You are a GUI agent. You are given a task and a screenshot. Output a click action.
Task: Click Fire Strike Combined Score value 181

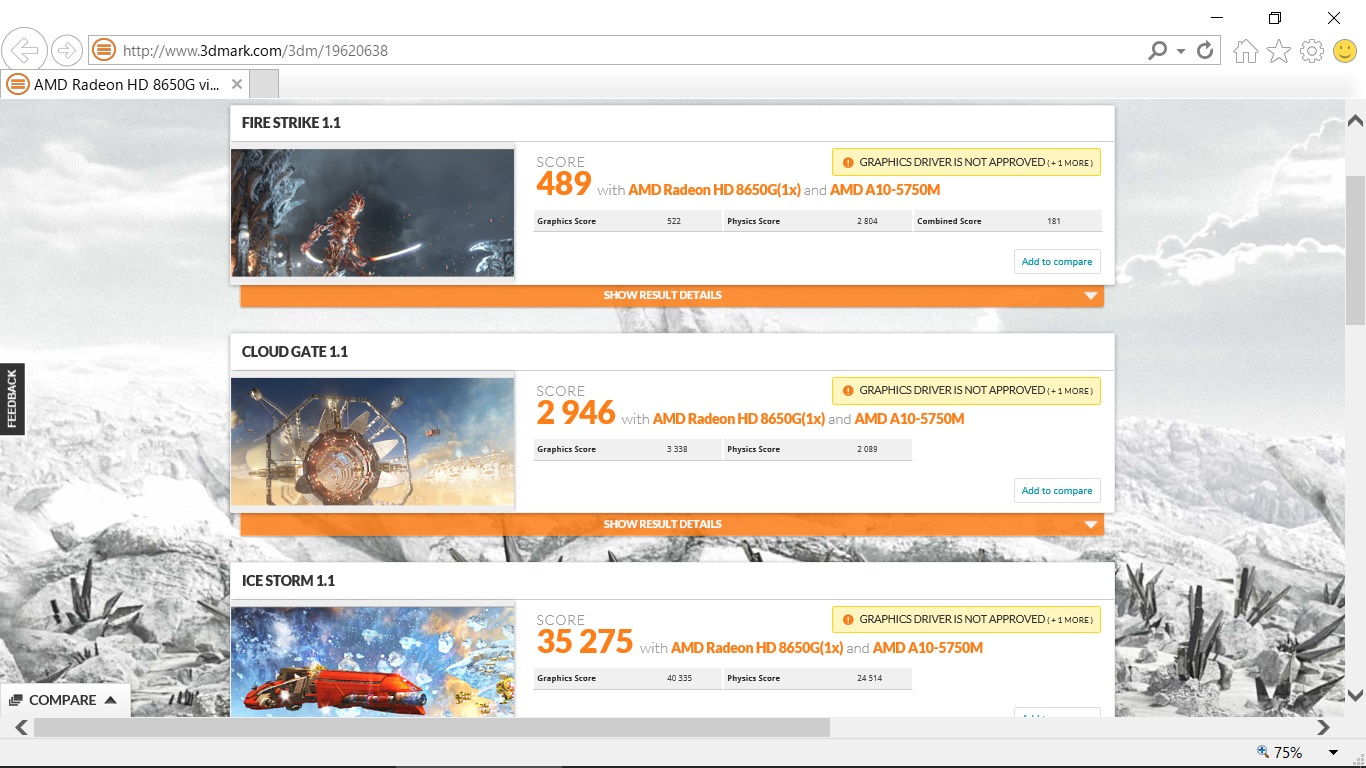click(x=1054, y=221)
